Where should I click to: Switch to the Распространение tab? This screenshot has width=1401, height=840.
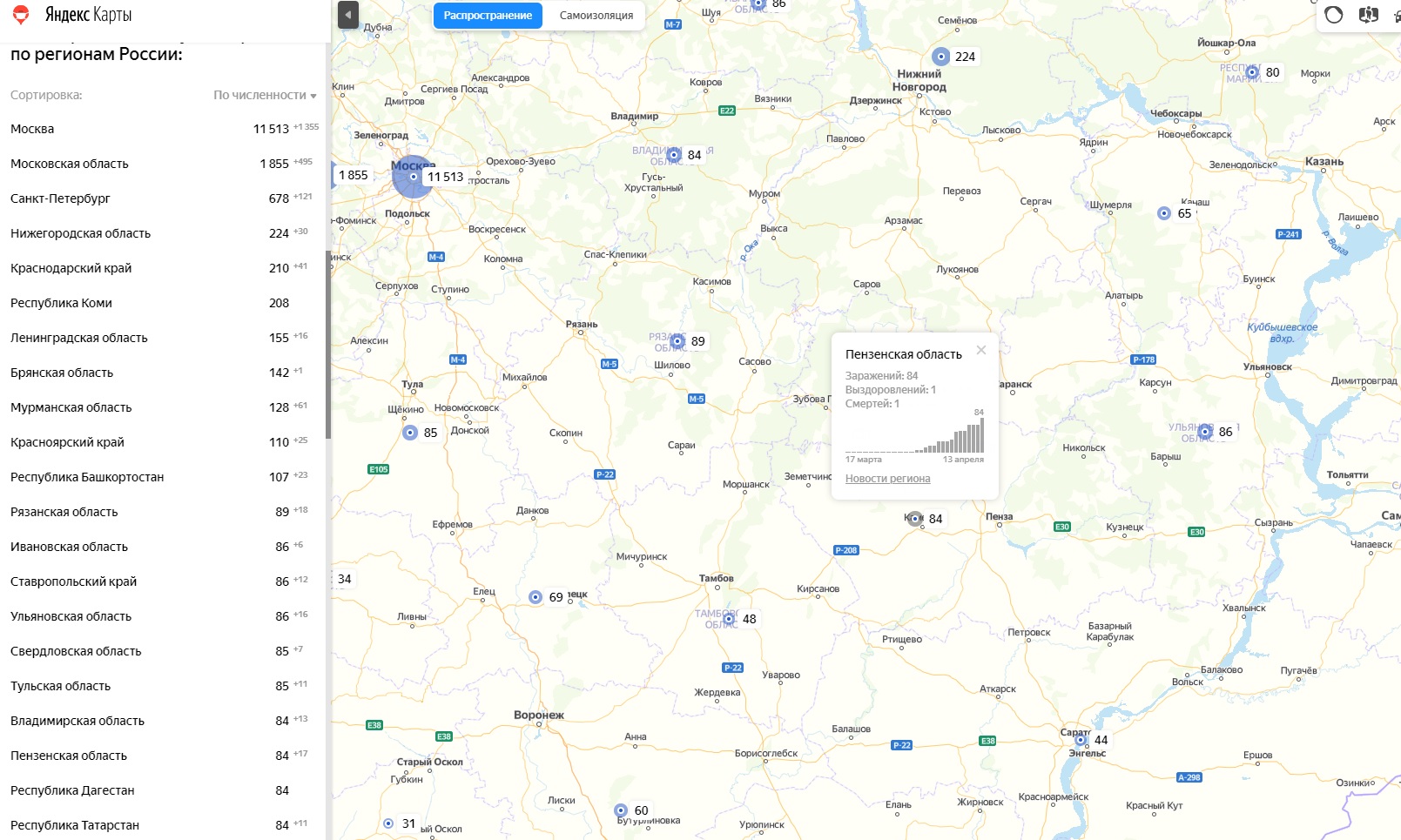(x=488, y=16)
